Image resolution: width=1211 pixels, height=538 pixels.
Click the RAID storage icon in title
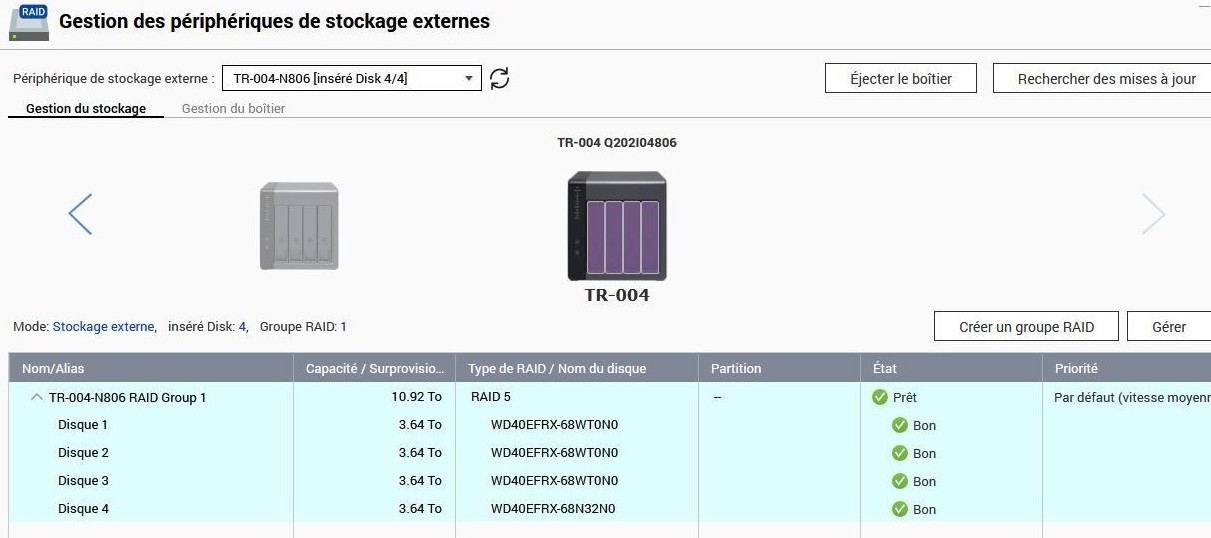click(29, 22)
